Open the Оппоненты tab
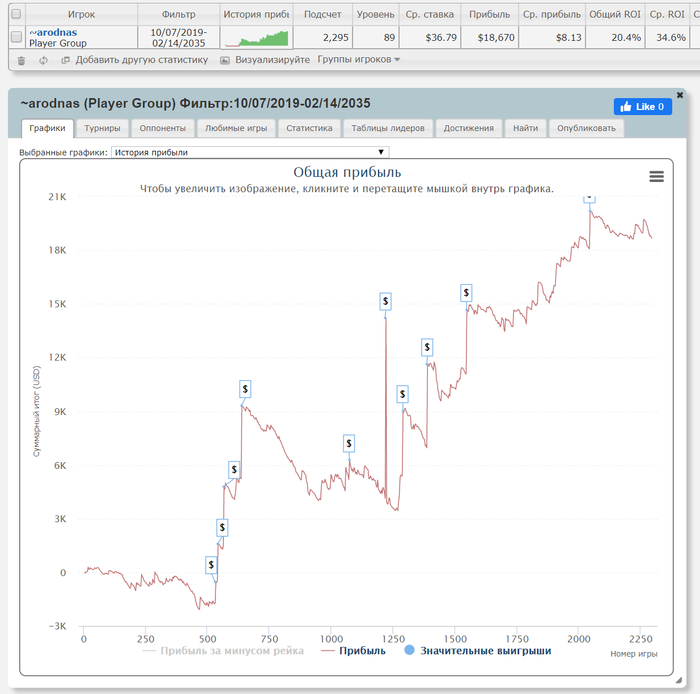This screenshot has height=694, width=700. click(x=162, y=128)
